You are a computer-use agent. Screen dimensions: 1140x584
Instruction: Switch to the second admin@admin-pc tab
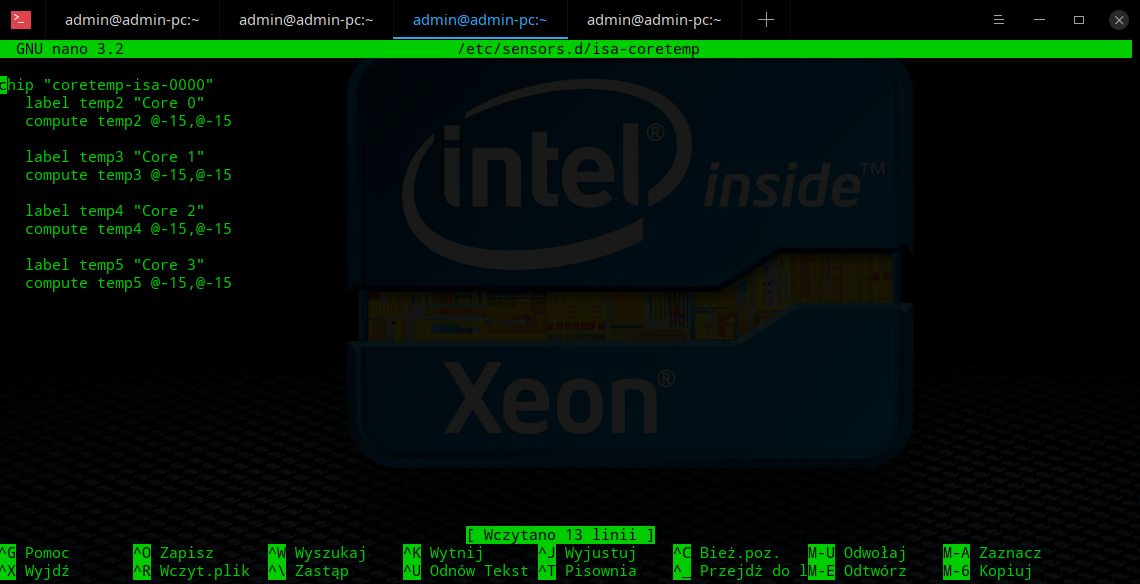(306, 19)
